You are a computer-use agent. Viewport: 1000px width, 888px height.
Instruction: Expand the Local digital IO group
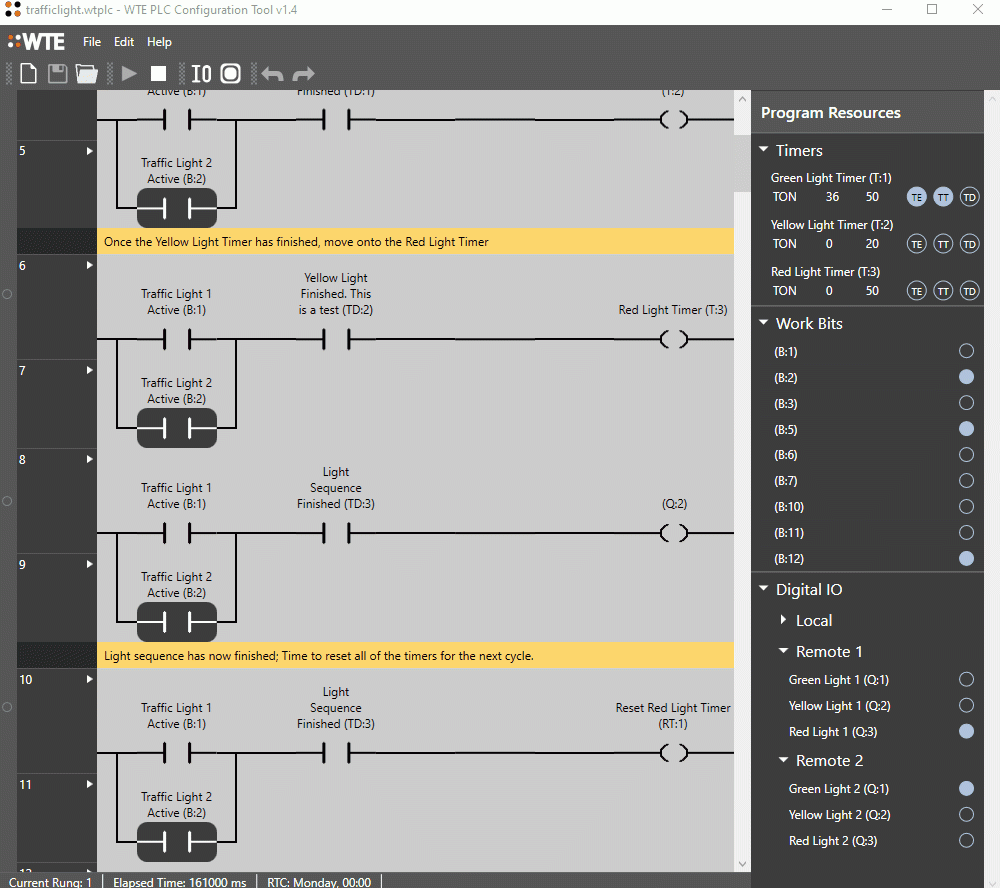784,620
